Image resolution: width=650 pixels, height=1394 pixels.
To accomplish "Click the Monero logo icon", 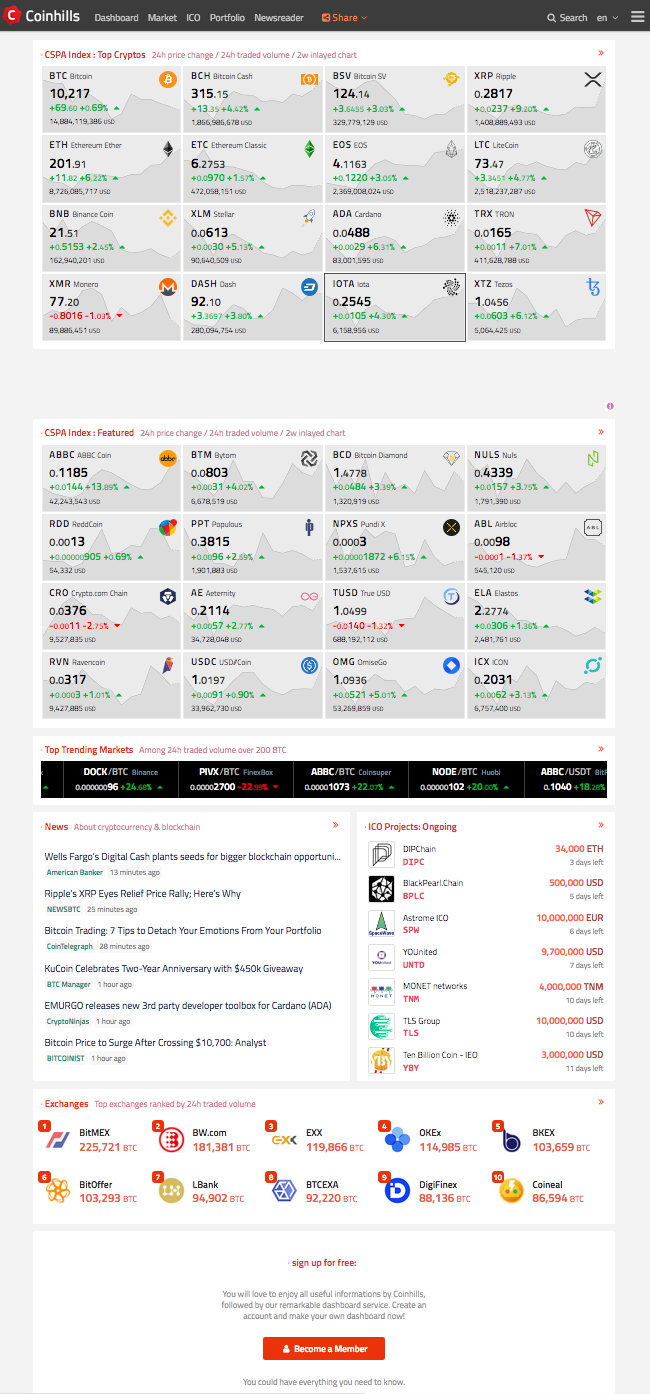I will [168, 287].
